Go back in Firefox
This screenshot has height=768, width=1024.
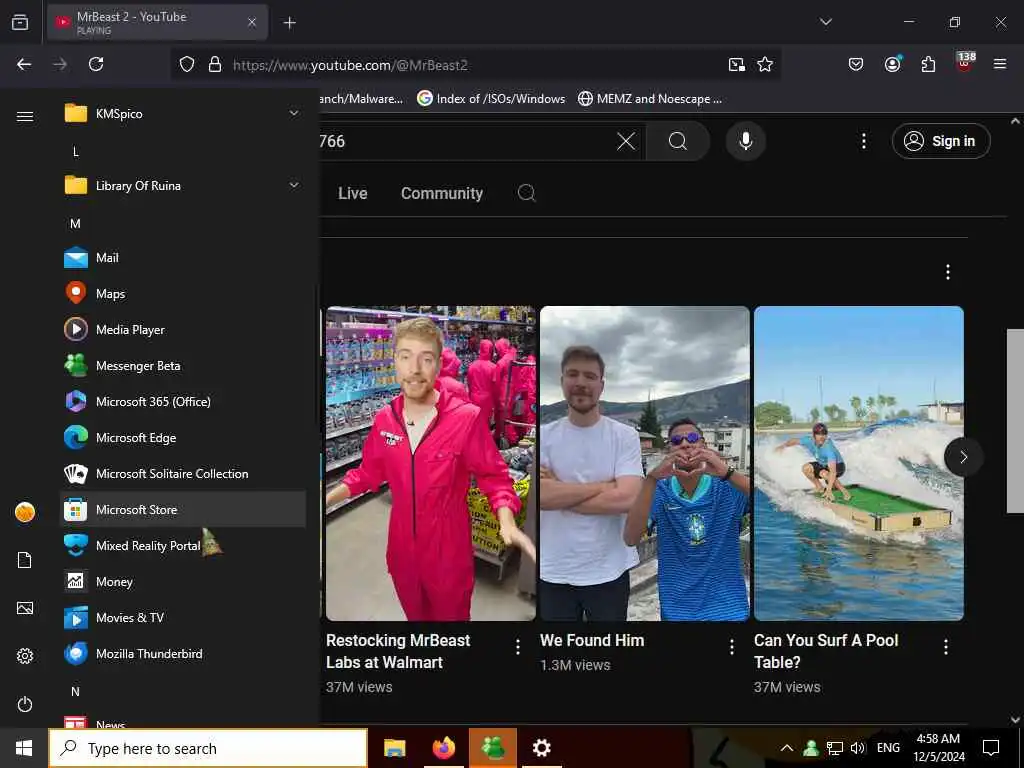tap(24, 64)
